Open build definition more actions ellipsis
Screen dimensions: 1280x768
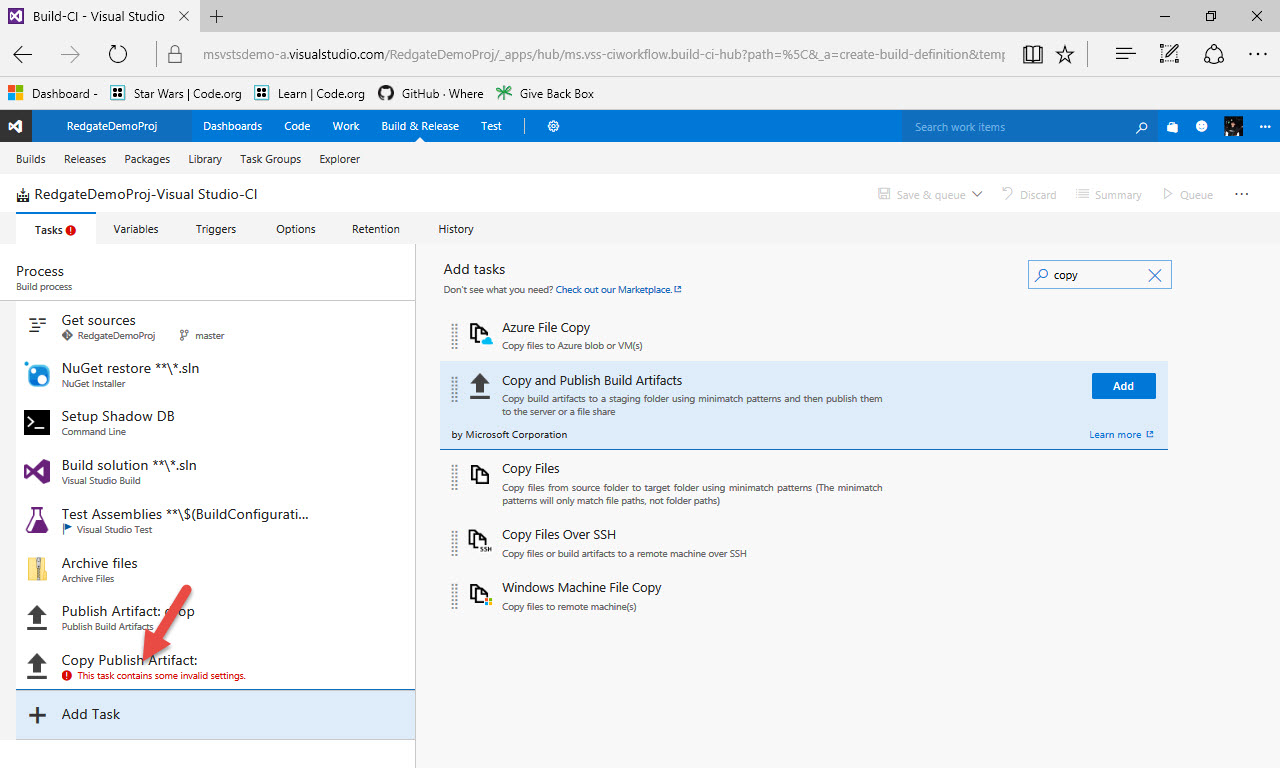(1242, 194)
